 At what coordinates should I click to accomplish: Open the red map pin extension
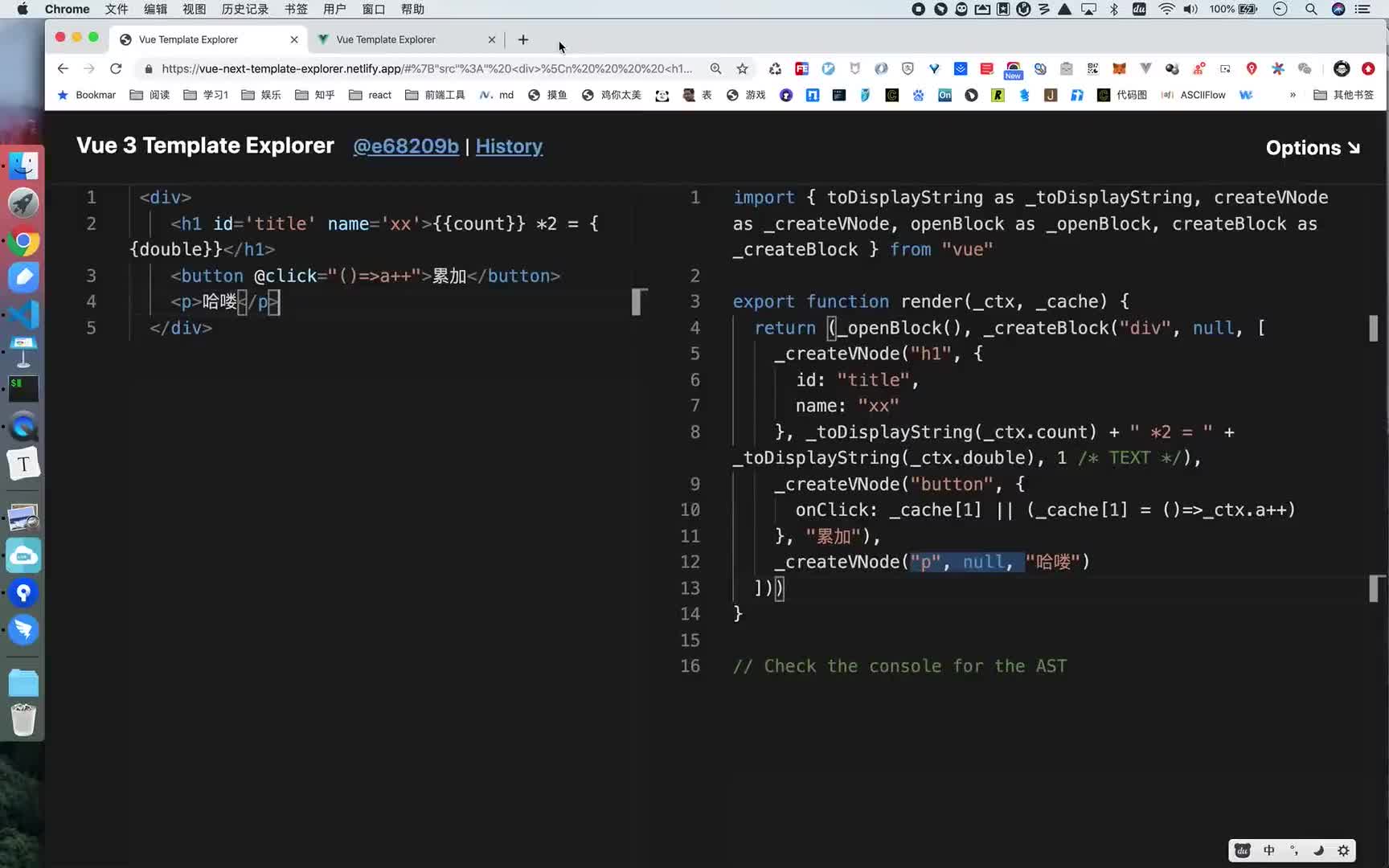pos(1252,68)
